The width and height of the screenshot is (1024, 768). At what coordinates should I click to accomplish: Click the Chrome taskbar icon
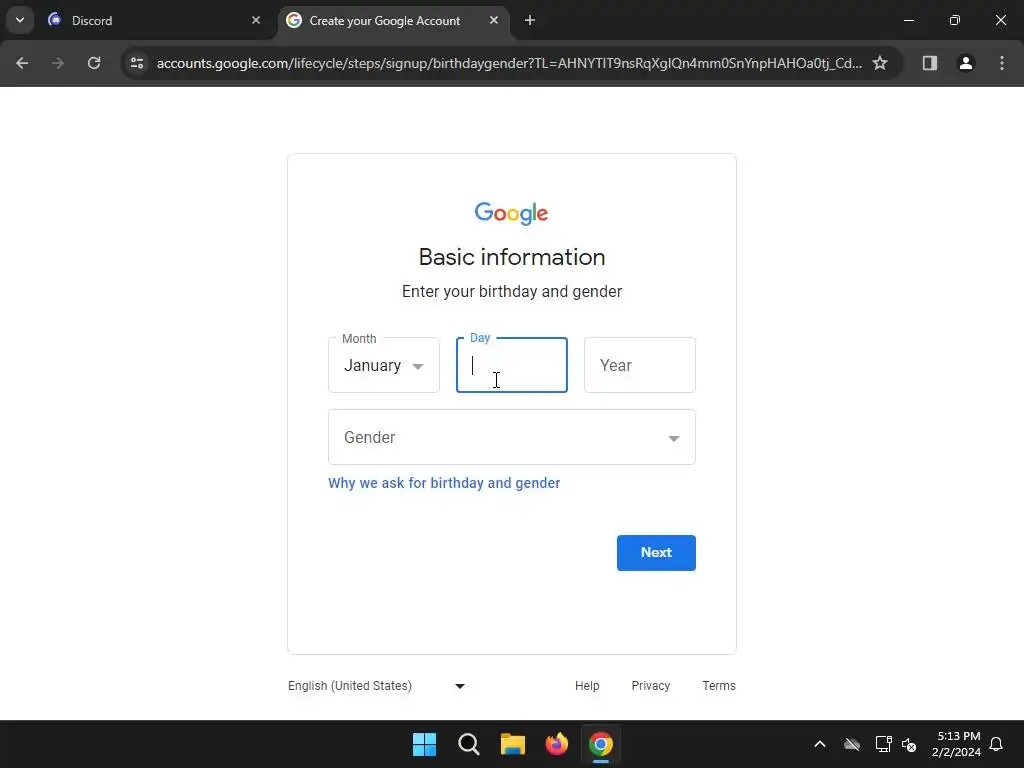click(x=601, y=744)
